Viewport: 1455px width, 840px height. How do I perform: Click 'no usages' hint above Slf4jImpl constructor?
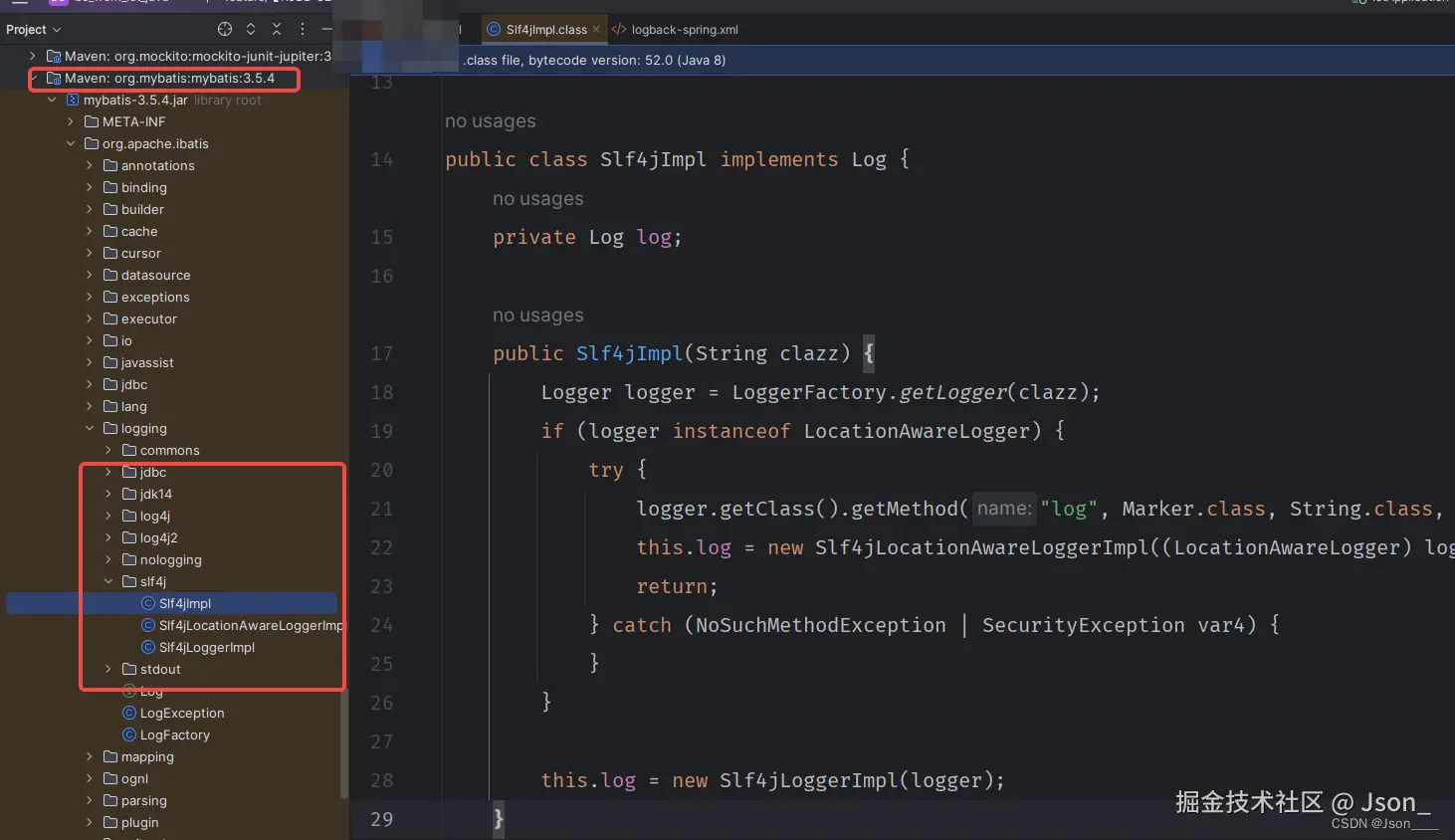click(x=538, y=315)
